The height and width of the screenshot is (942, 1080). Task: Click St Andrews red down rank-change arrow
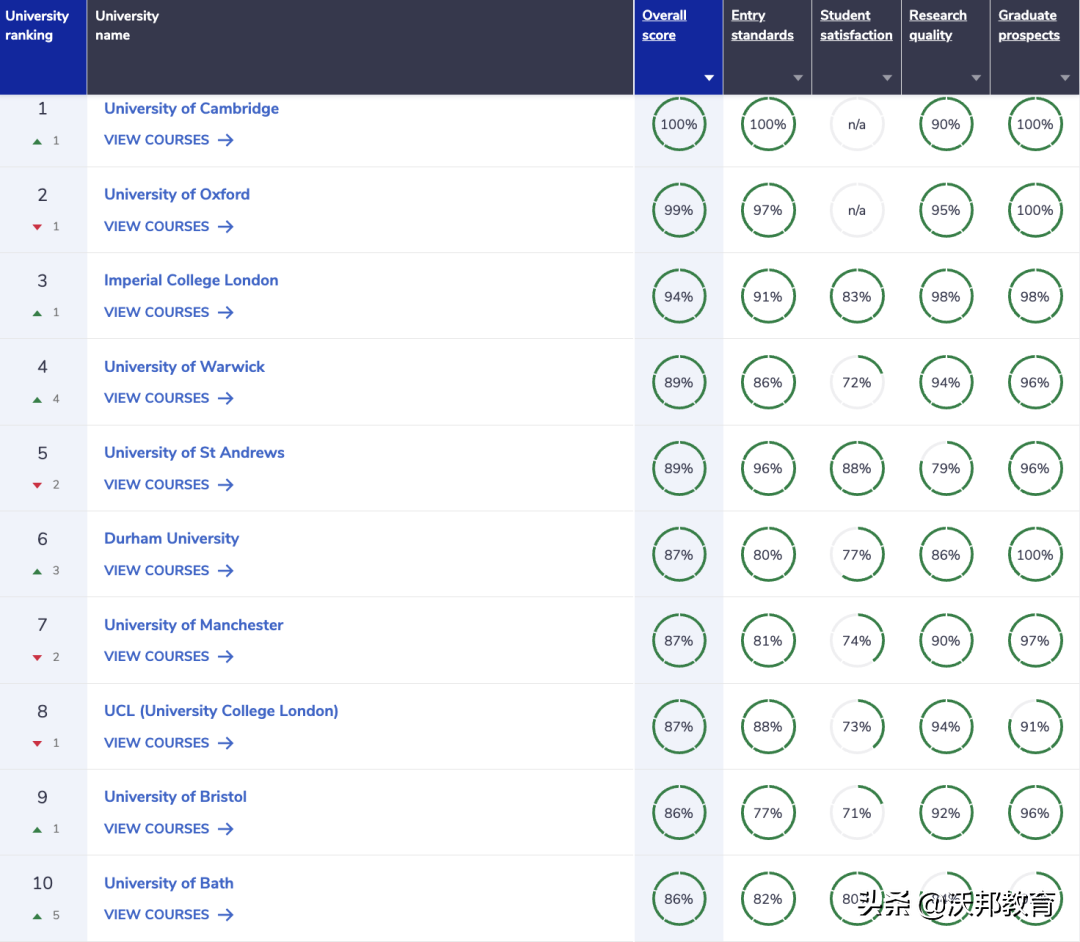[x=37, y=485]
